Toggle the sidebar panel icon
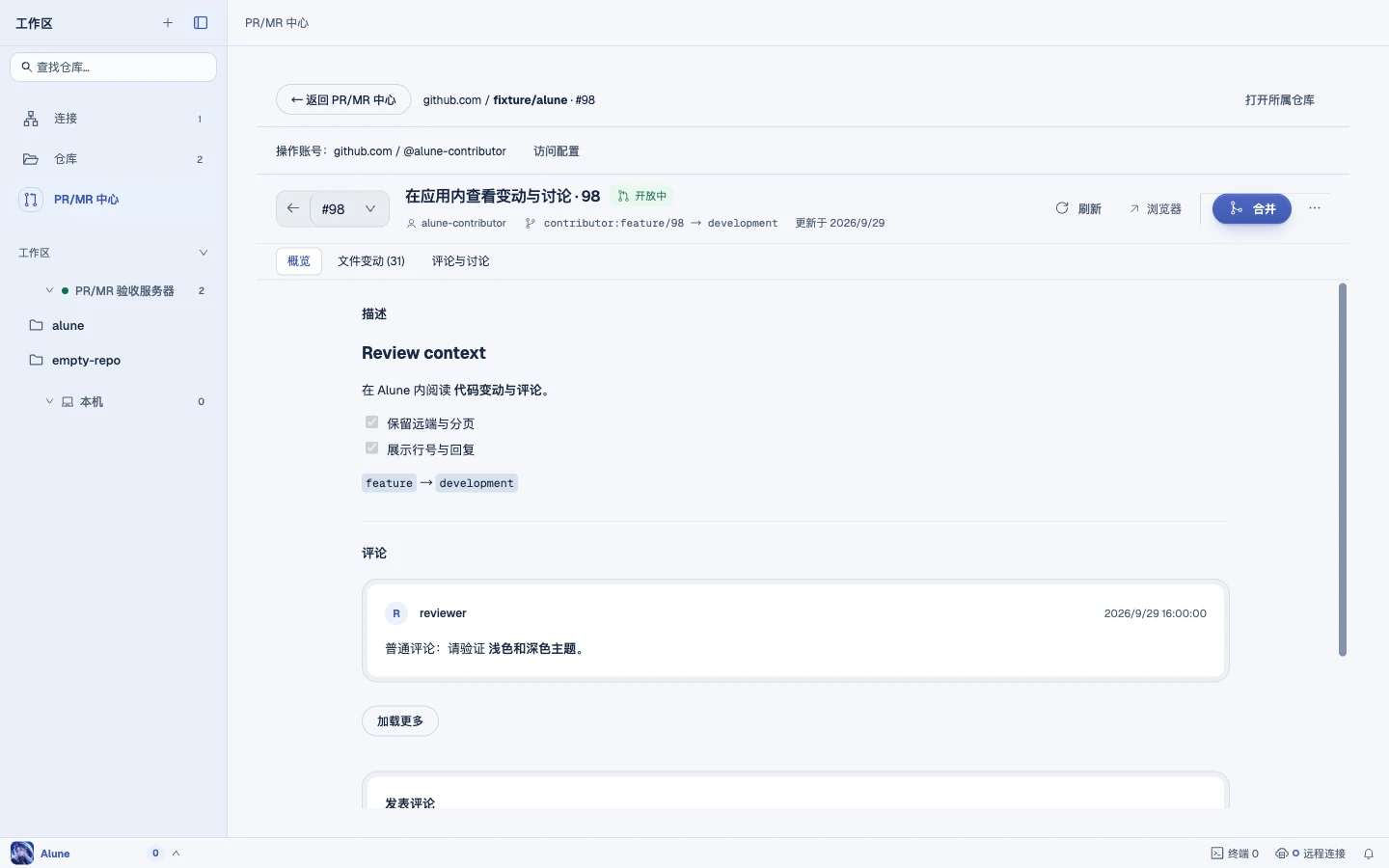The width and height of the screenshot is (1389, 868). (x=201, y=23)
